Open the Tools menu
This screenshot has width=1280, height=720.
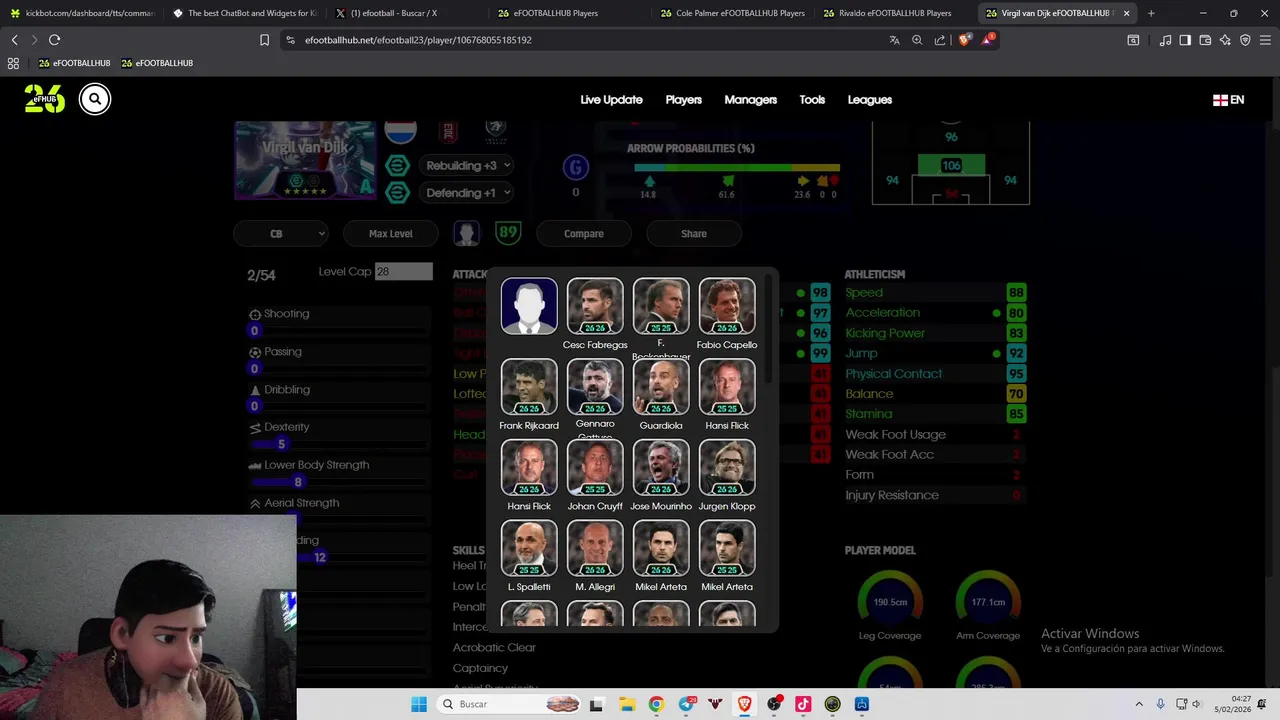pos(812,100)
